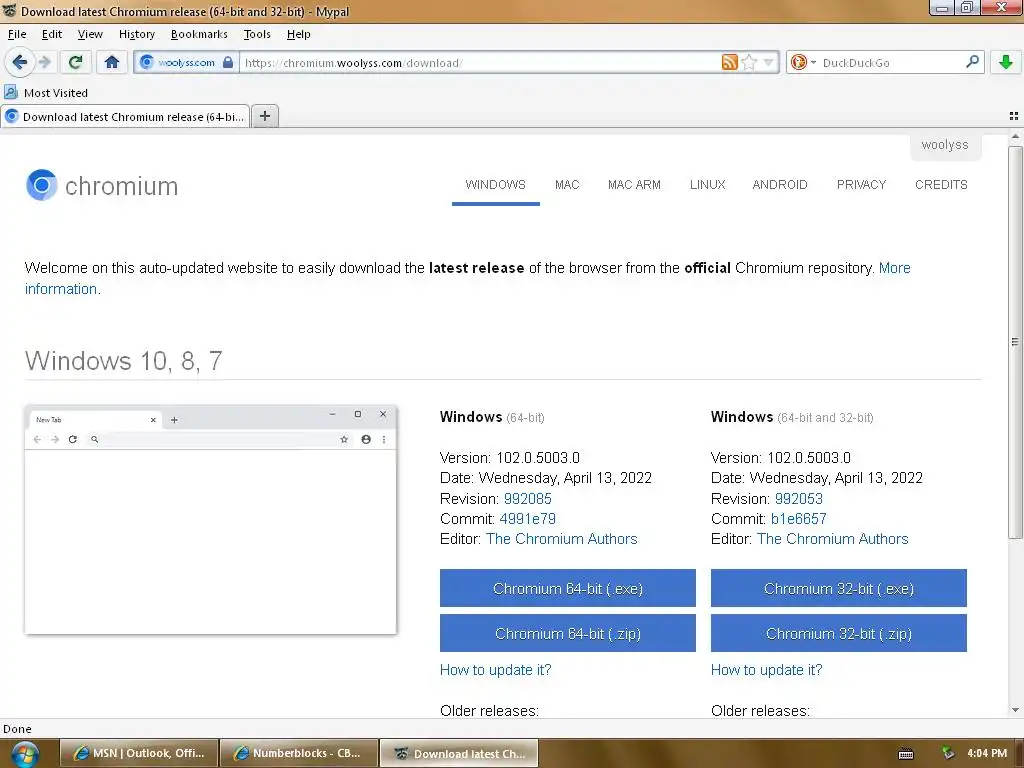Open the taskbar keyboard icon
The image size is (1024, 768).
[x=906, y=754]
